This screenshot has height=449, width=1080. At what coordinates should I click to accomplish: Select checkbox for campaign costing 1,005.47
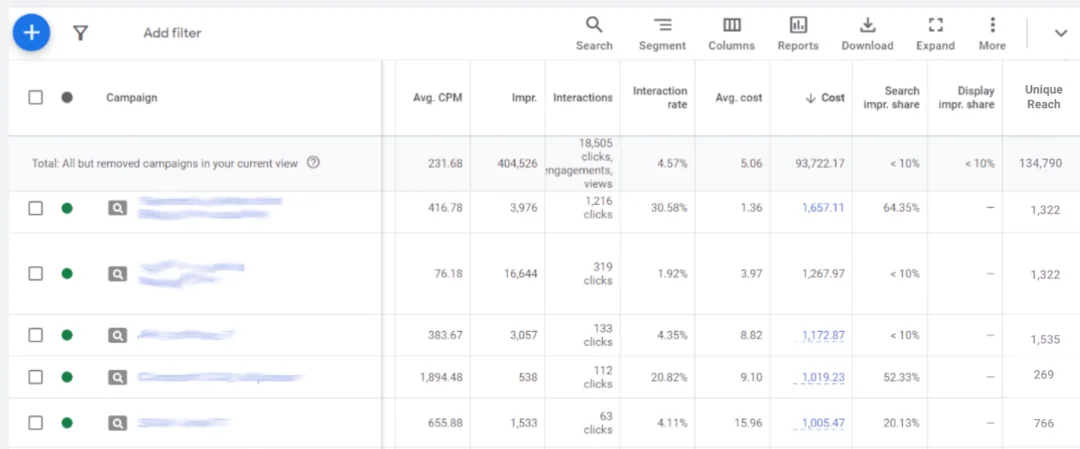[35, 423]
